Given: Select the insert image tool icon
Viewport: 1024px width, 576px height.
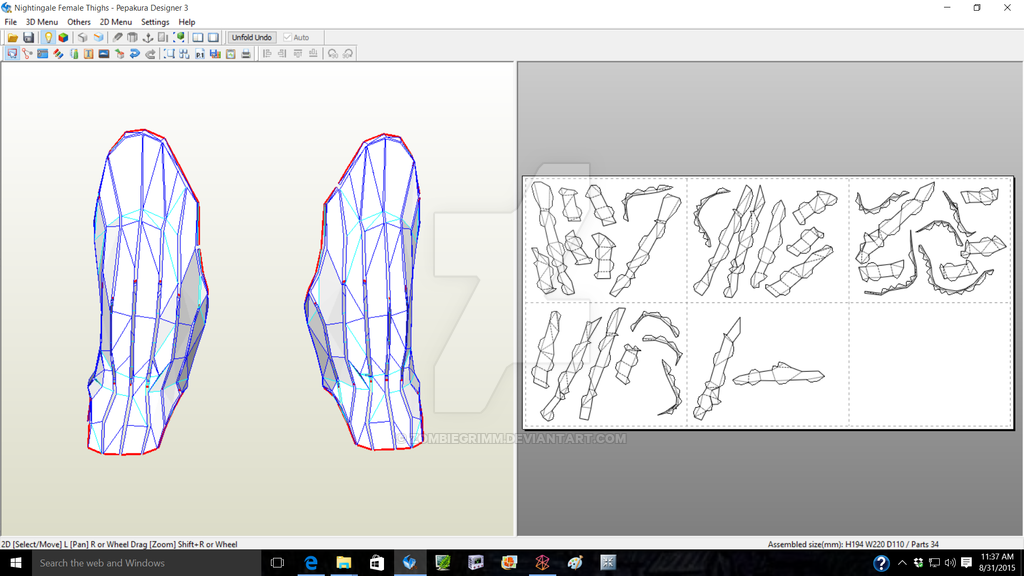Looking at the screenshot, I should click(104, 54).
